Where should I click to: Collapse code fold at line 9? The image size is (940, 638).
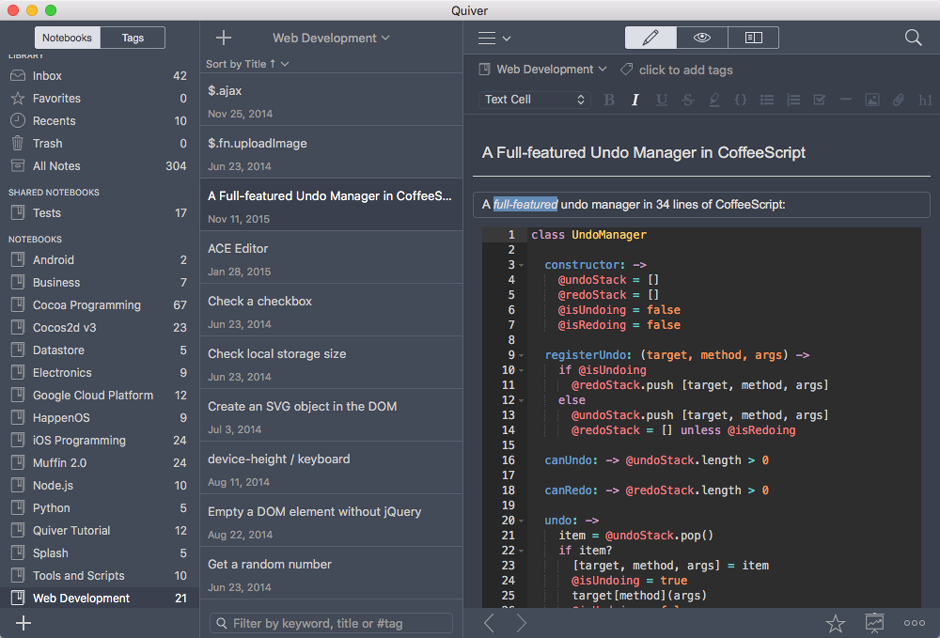pos(522,356)
